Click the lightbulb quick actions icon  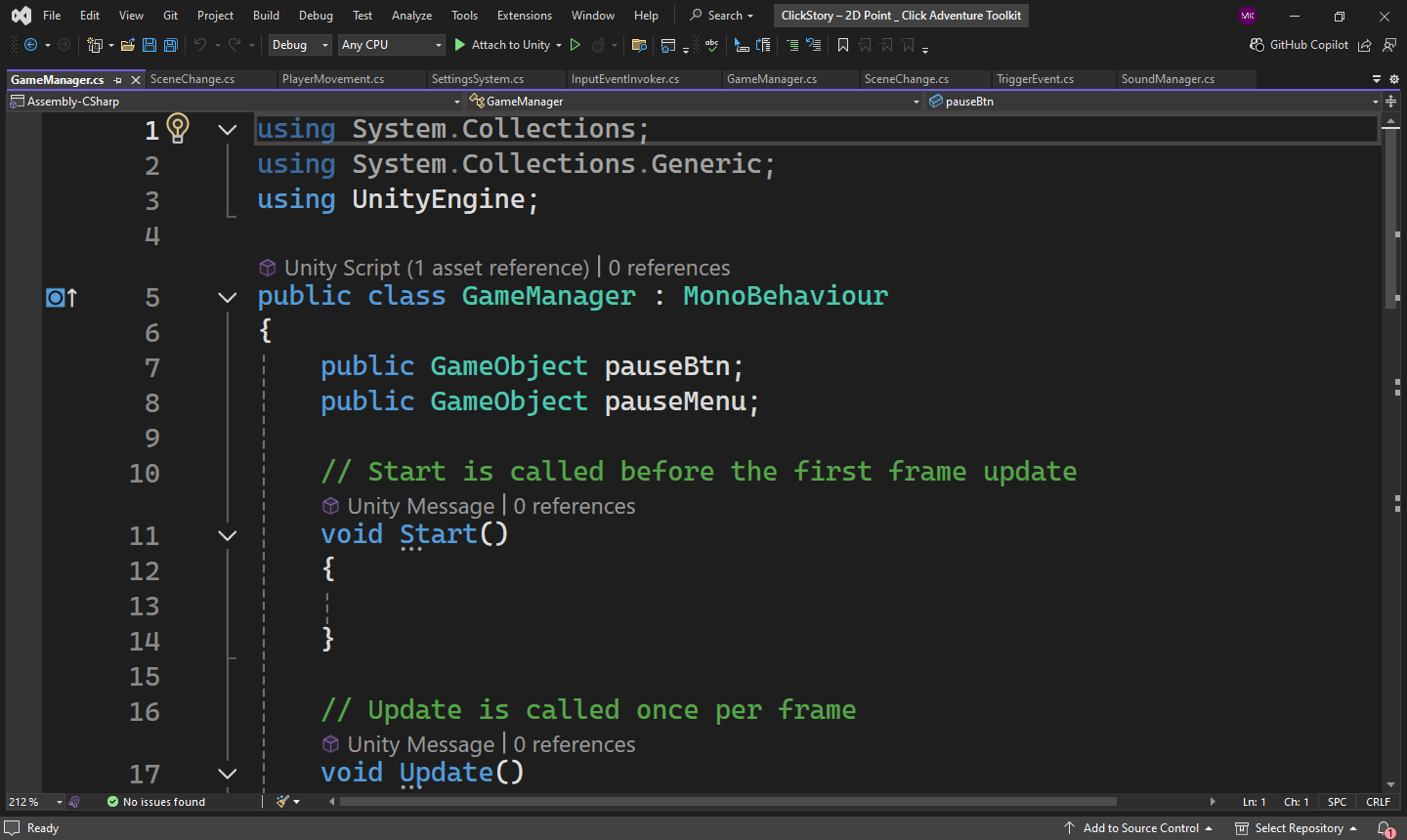[x=178, y=128]
